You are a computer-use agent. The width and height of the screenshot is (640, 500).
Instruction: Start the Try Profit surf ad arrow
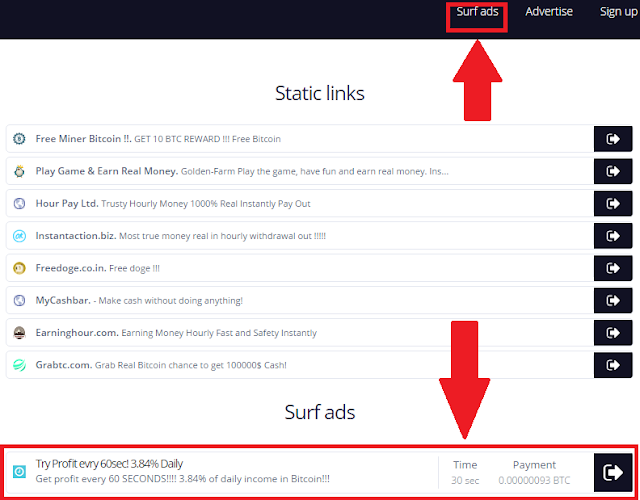point(613,472)
